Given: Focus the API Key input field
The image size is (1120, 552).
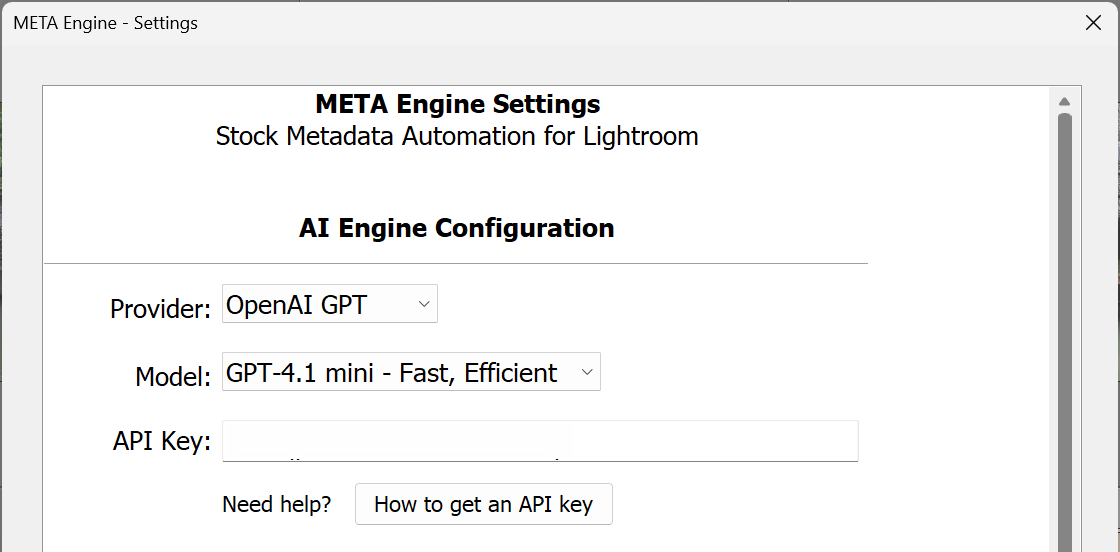Looking at the screenshot, I should tap(540, 441).
